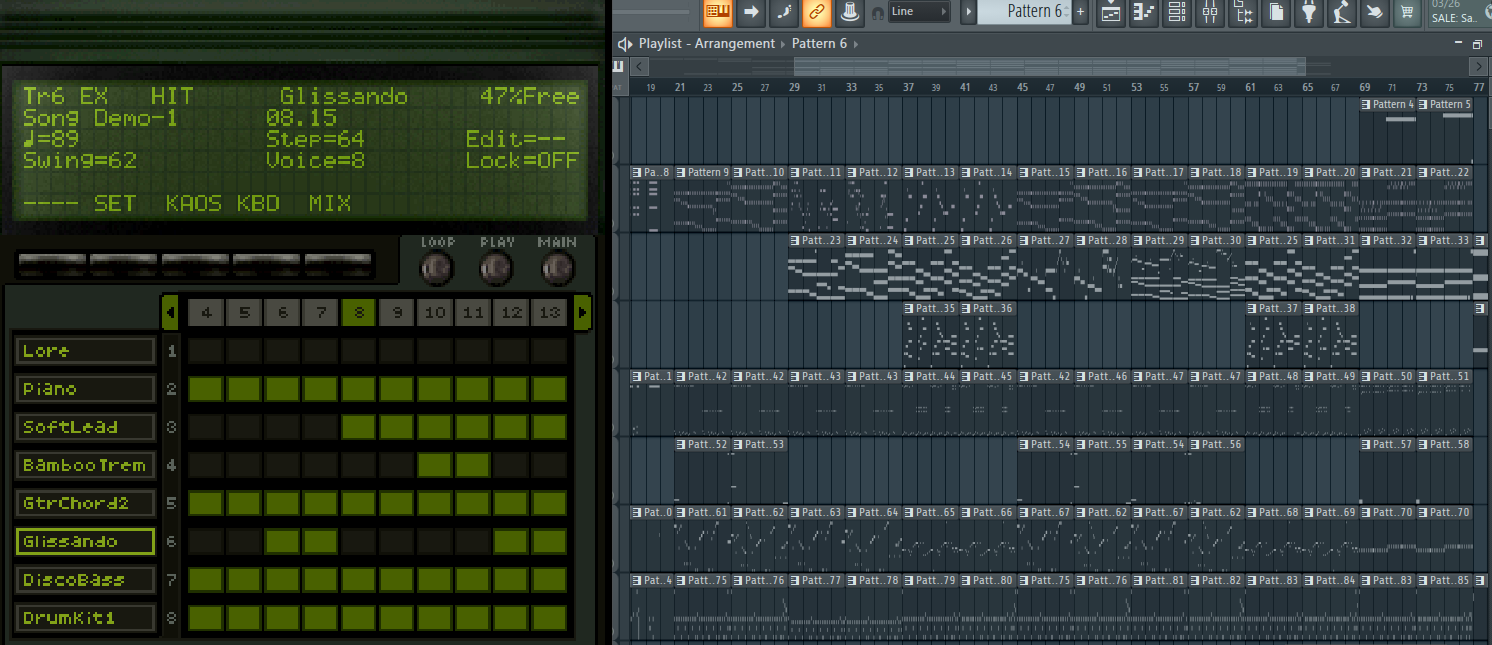Open the Mixer view icon
Screen dimensions: 1492x645
coord(1210,12)
